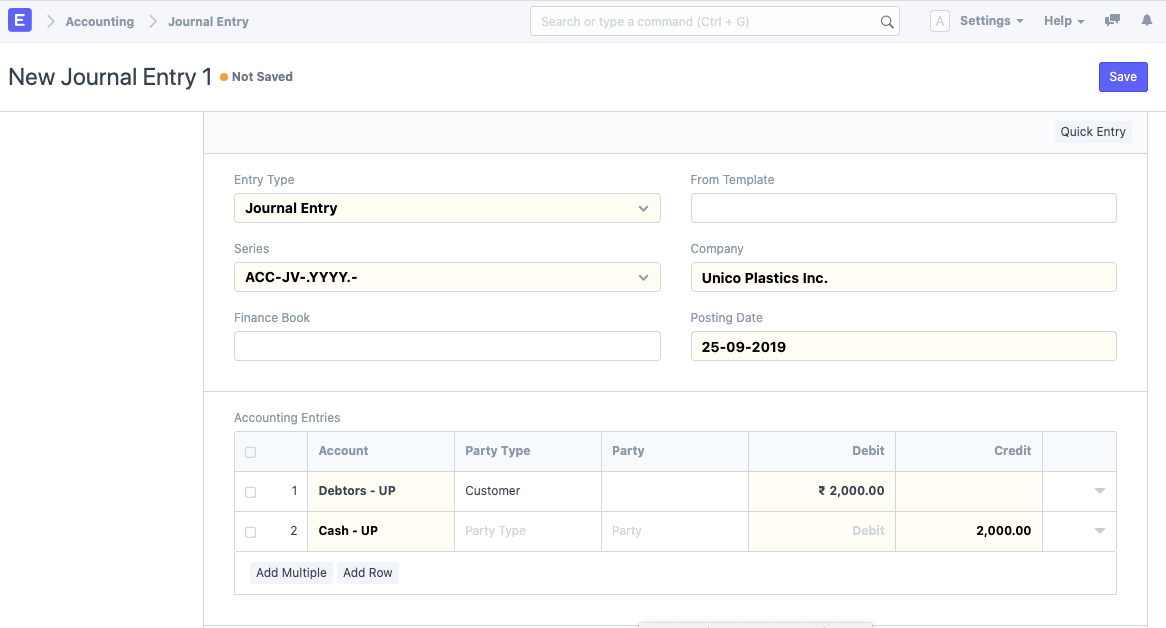Click the keyboard shortcut 'A' icon
Image resolution: width=1166 pixels, height=628 pixels.
pos(939,20)
